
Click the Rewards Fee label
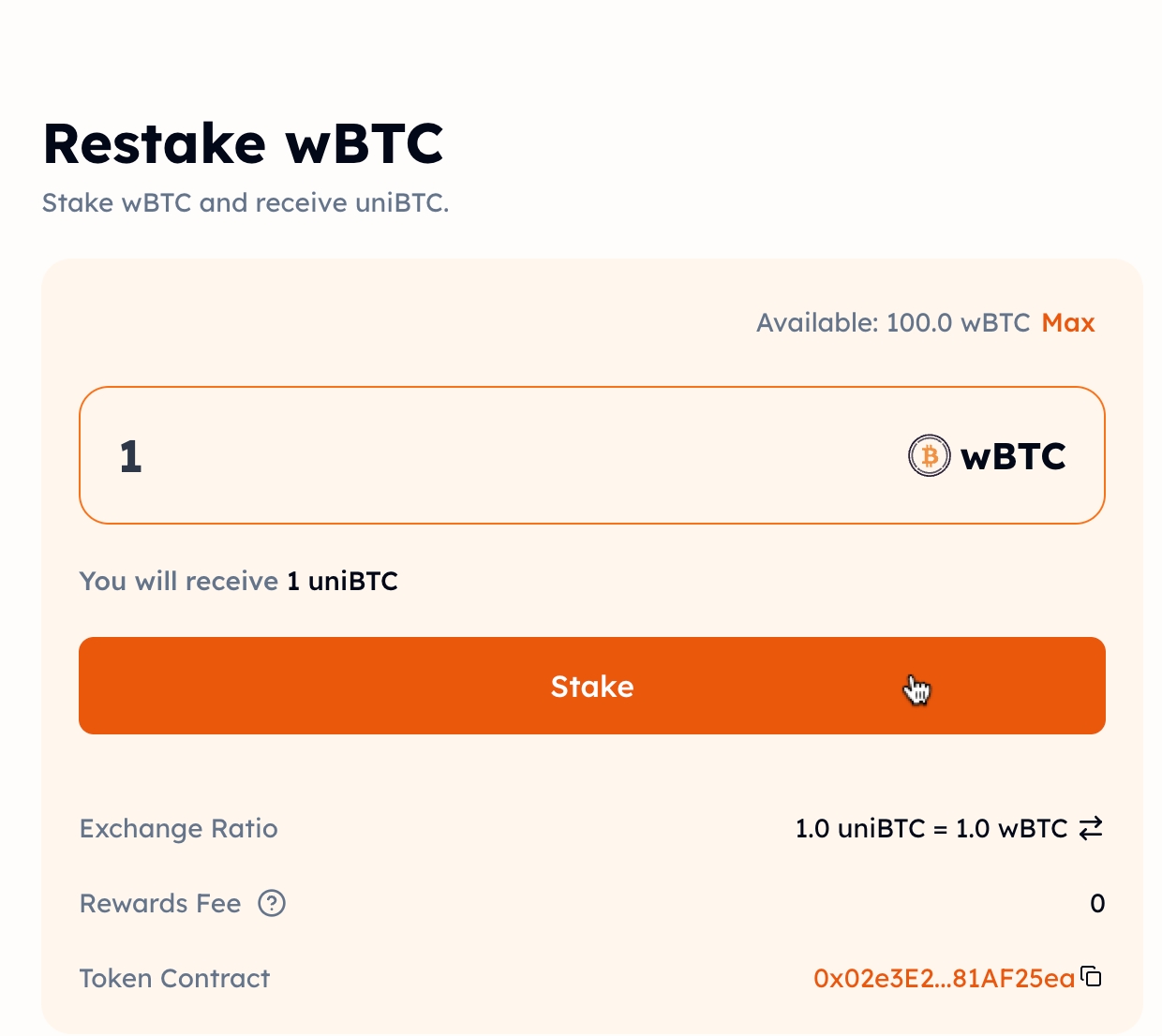160,904
